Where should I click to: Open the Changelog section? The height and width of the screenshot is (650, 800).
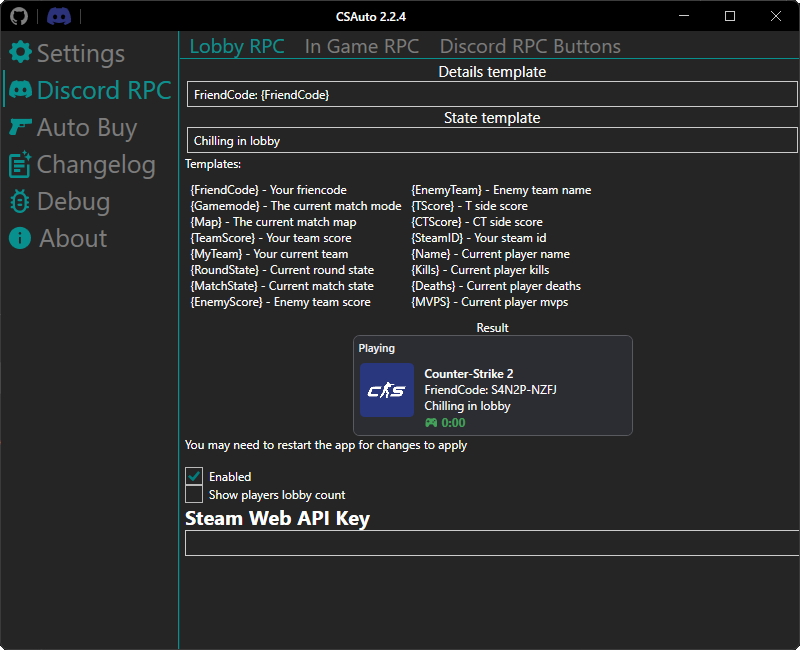coord(96,164)
